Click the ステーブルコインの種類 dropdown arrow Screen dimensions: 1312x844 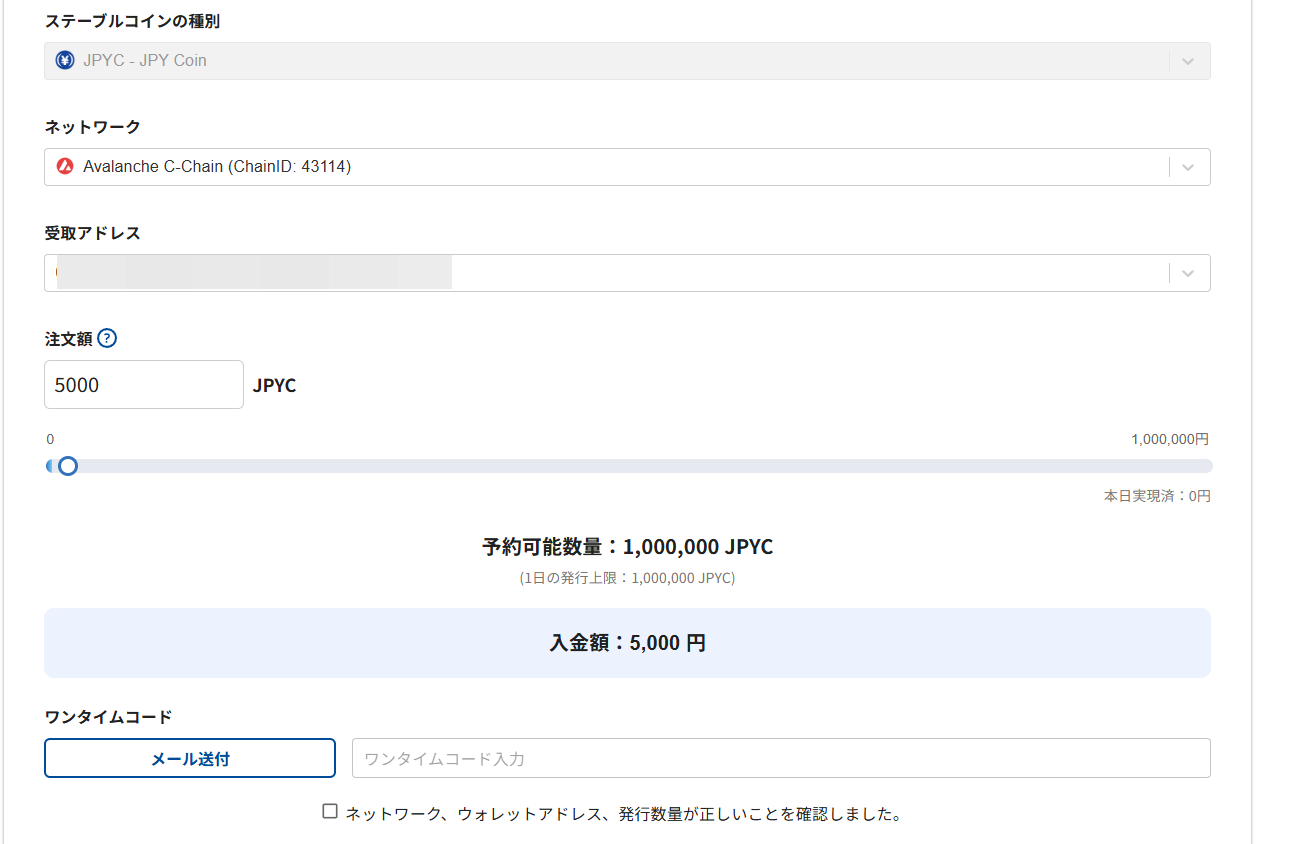pyautogui.click(x=1188, y=61)
